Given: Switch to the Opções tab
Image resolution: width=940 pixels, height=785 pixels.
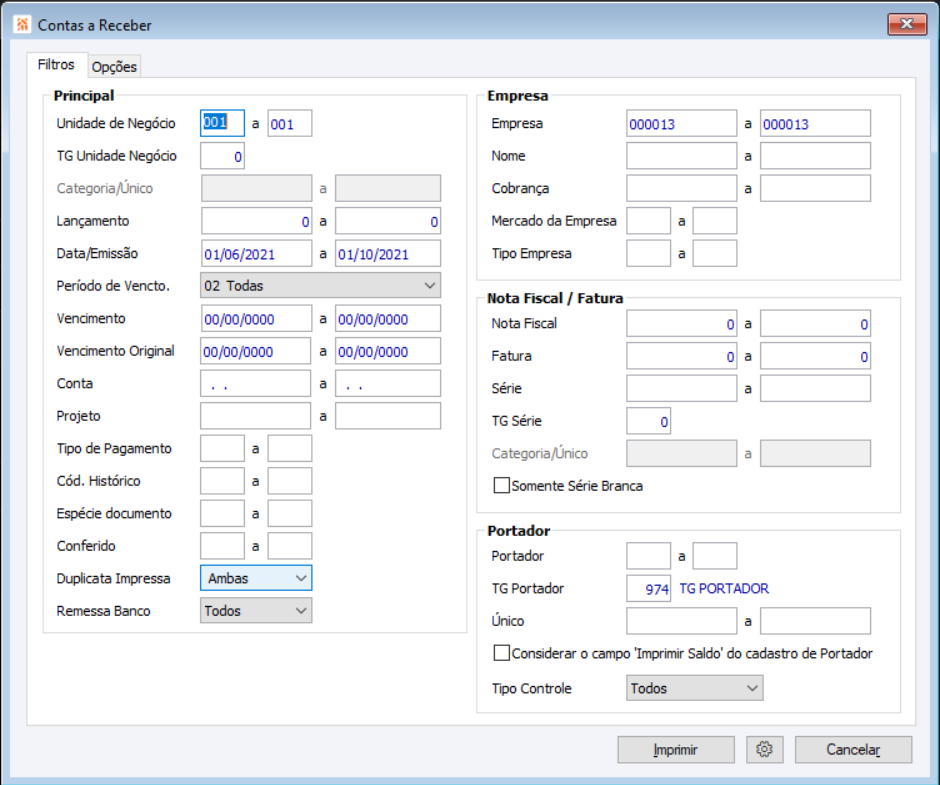Looking at the screenshot, I should click(114, 67).
